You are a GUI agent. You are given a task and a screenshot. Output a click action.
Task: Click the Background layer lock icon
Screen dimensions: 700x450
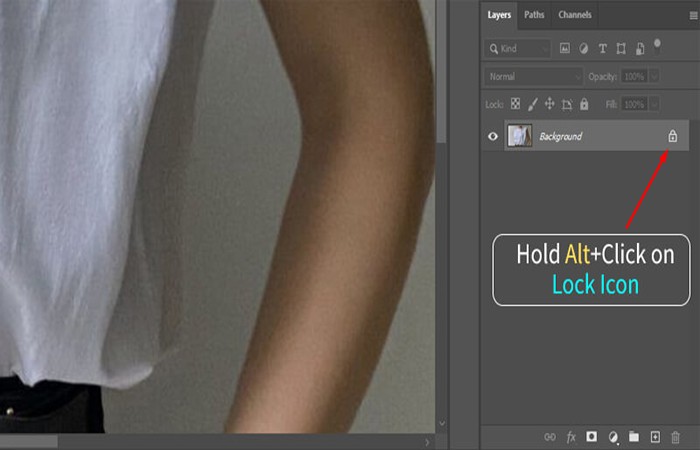click(x=672, y=136)
